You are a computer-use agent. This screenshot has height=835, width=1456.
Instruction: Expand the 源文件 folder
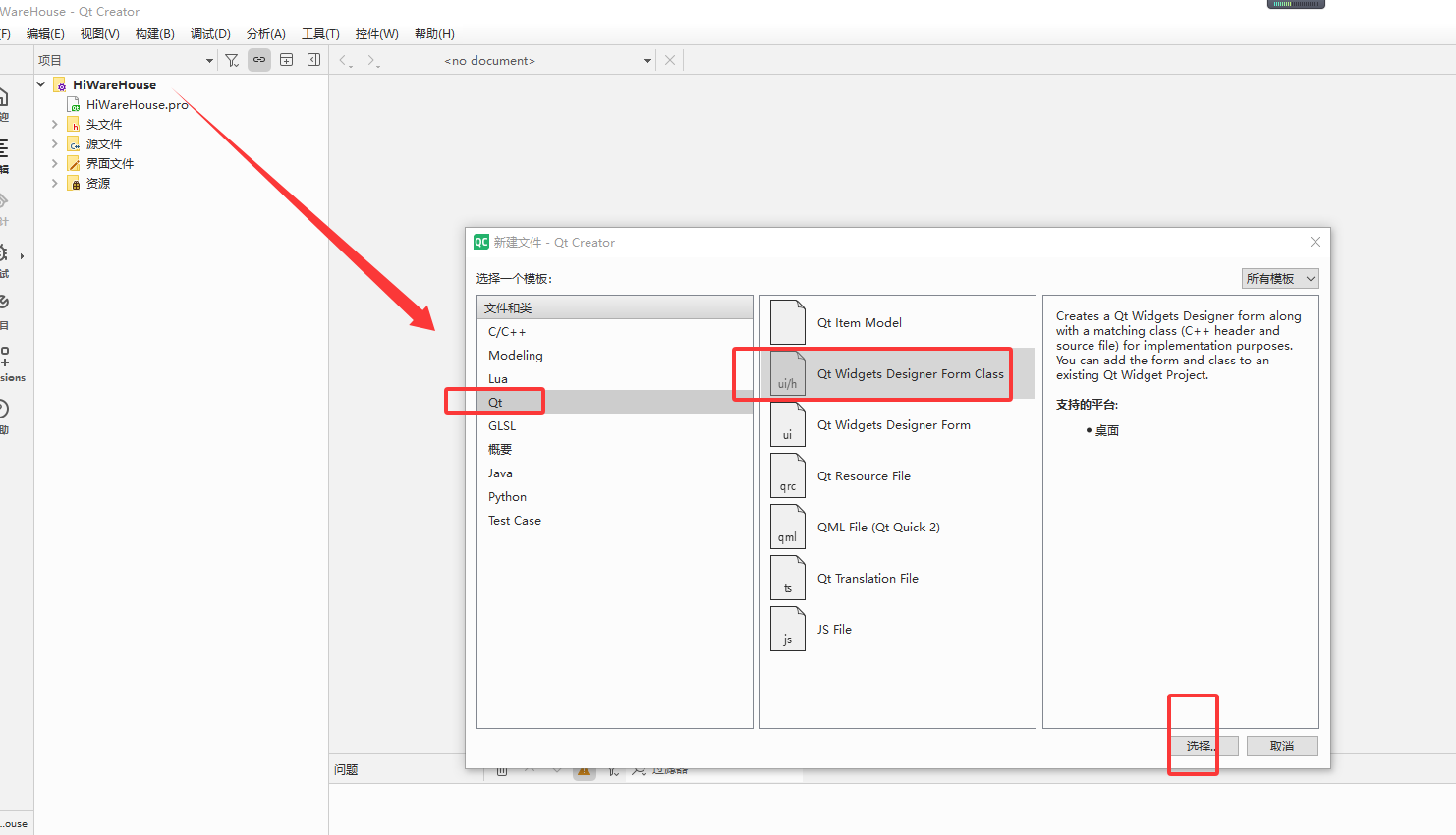click(x=55, y=143)
